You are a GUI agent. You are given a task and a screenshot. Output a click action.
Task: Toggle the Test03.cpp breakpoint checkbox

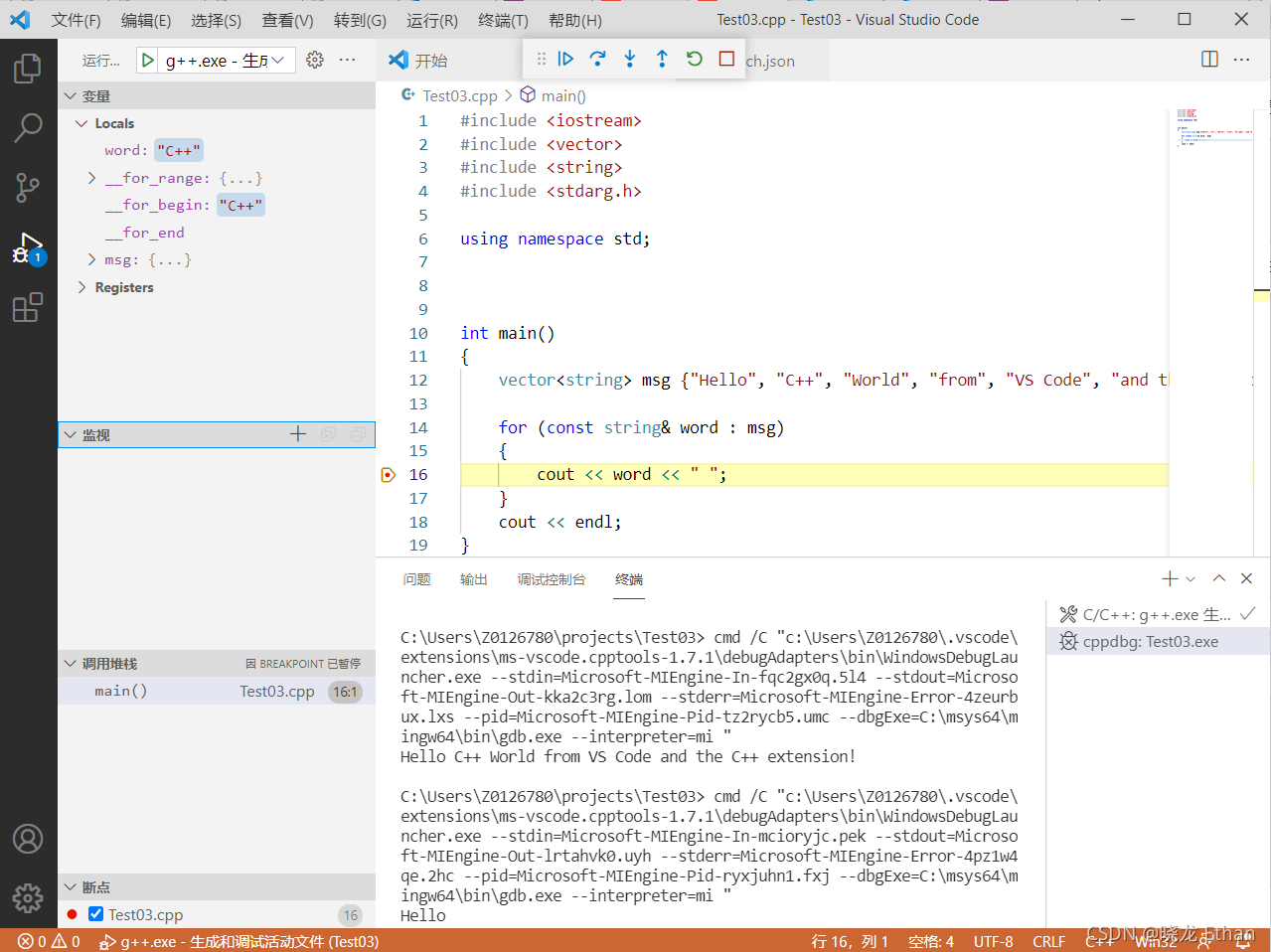(x=96, y=914)
